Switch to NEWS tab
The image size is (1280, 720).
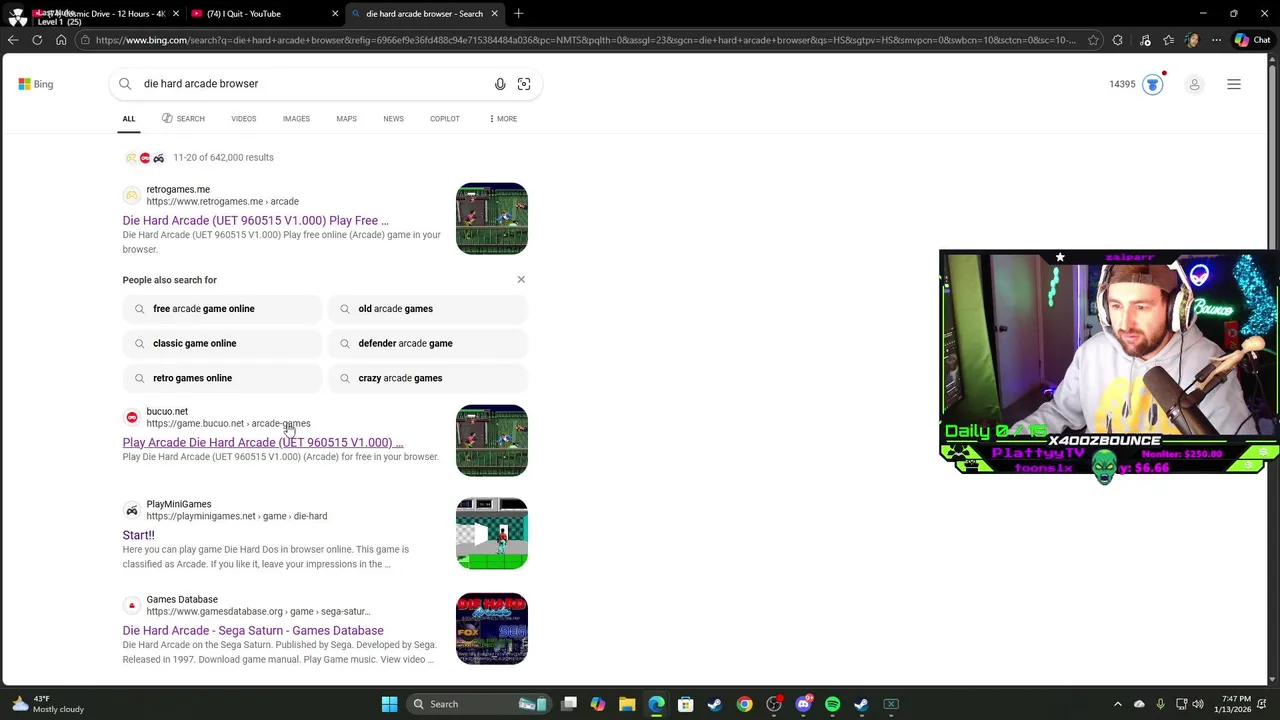(x=393, y=119)
